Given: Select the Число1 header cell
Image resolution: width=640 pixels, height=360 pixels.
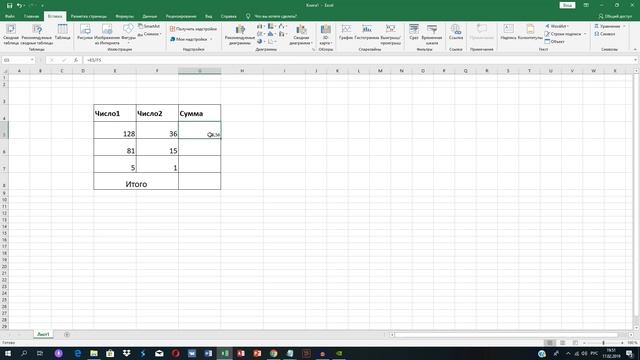Looking at the screenshot, I should (x=115, y=113).
